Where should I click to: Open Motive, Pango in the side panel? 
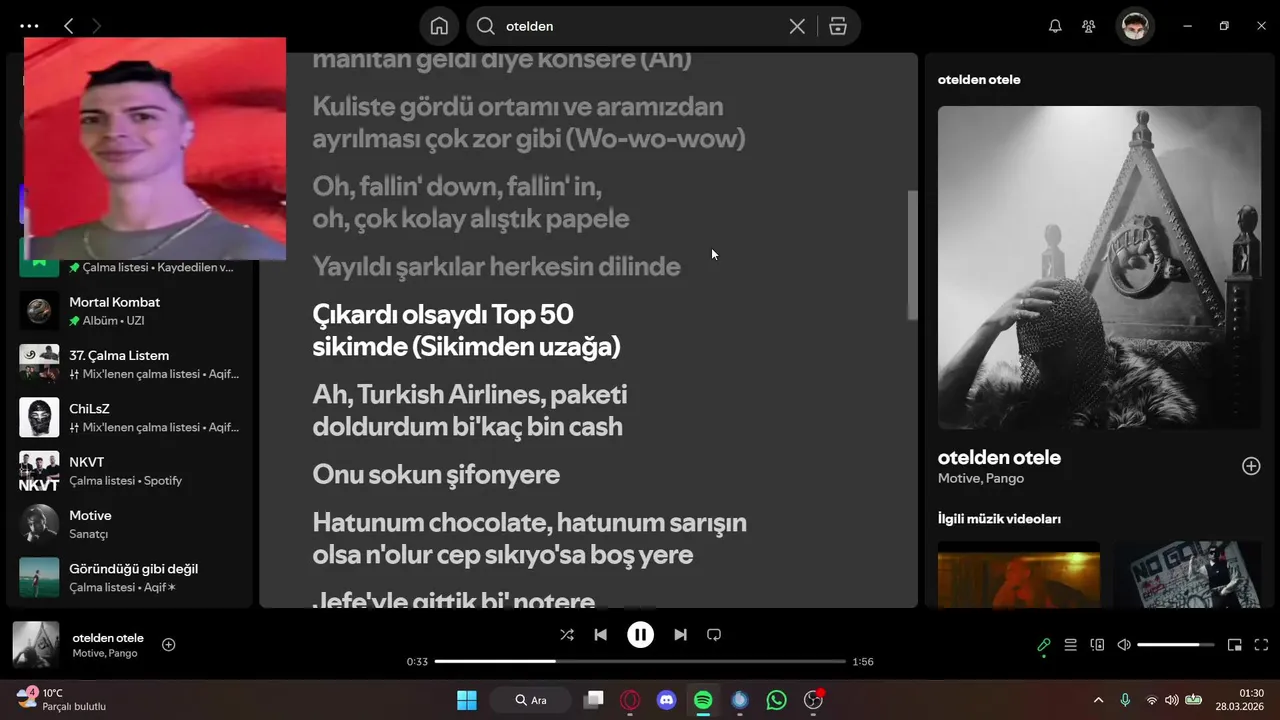pyautogui.click(x=981, y=478)
